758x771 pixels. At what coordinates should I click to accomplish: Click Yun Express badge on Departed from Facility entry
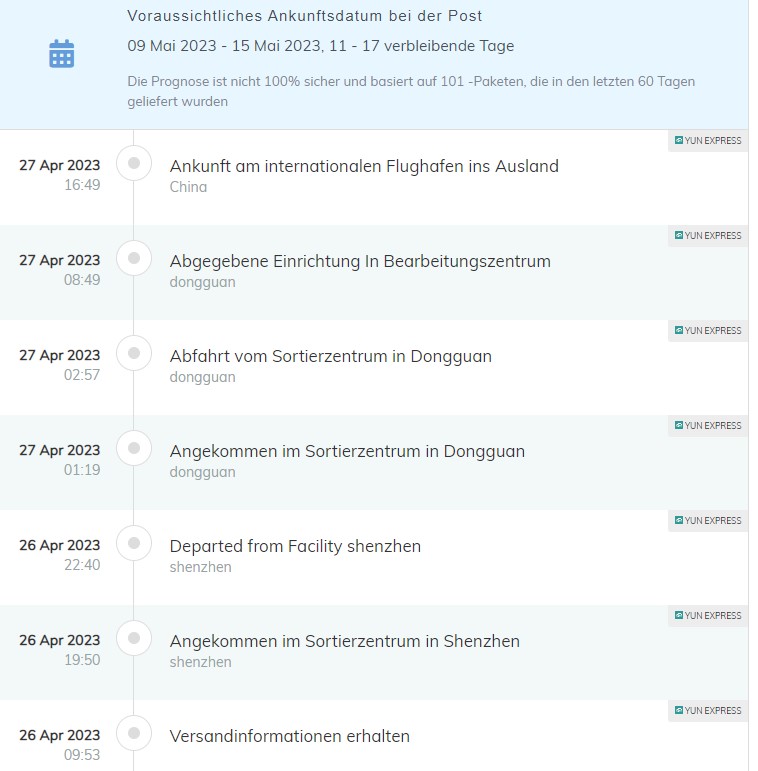click(708, 521)
